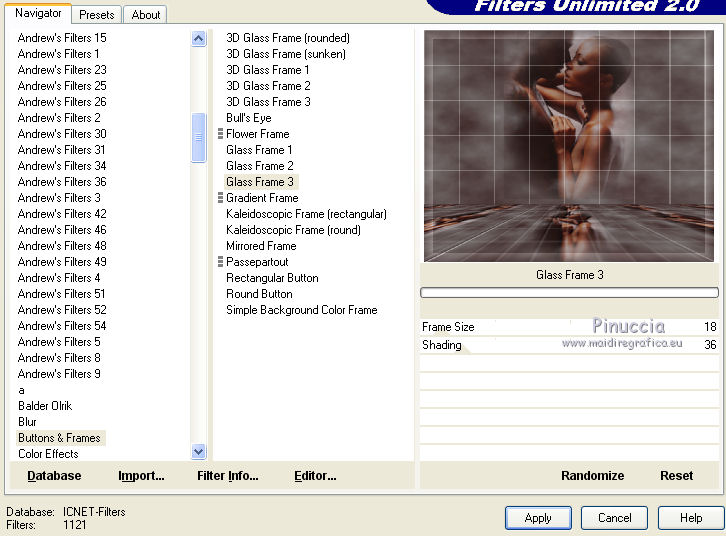This screenshot has height=536, width=726.
Task: Select Andrew's Filters 9 category
Action: [59, 374]
